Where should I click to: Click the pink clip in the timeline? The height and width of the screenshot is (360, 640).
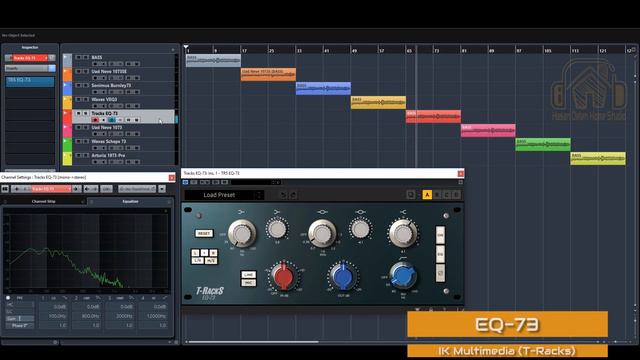coord(488,130)
